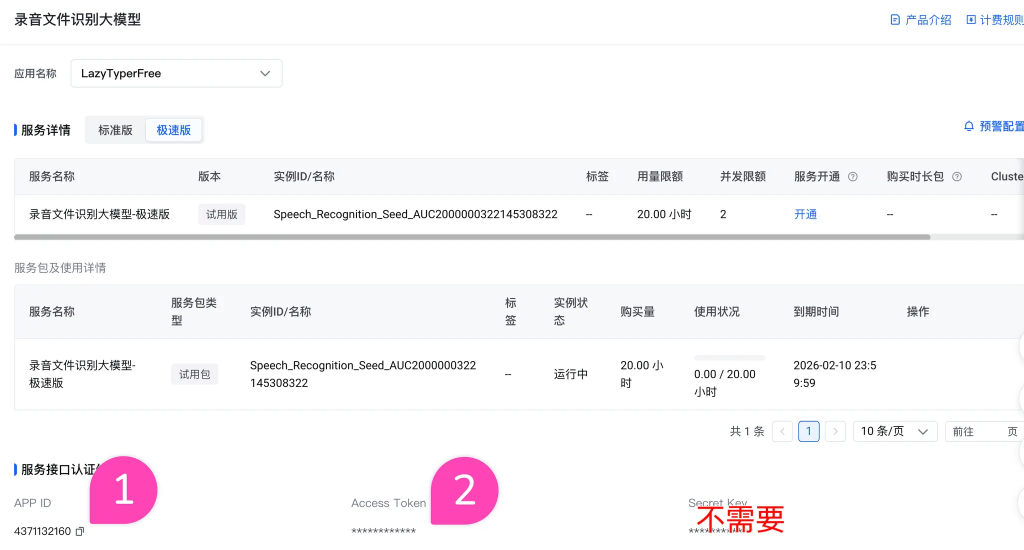The width and height of the screenshot is (1024, 550).
Task: Copy the APP ID value
Action: point(80,531)
